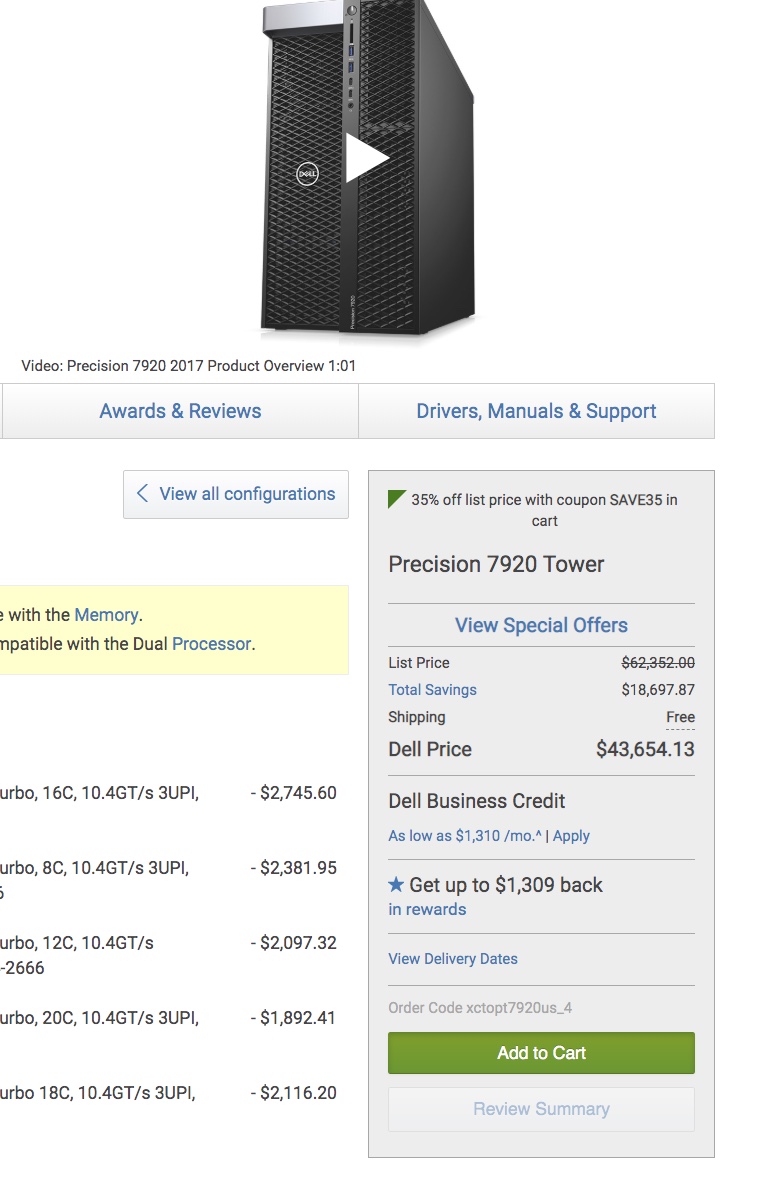775x1194 pixels.
Task: Select the 16C processor option priced -$2,745.60
Action: (168, 793)
